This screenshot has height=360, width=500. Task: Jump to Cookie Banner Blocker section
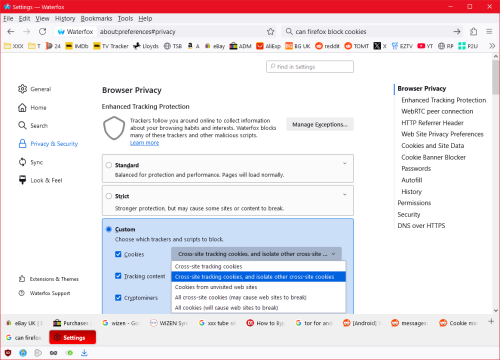pyautogui.click(x=433, y=157)
